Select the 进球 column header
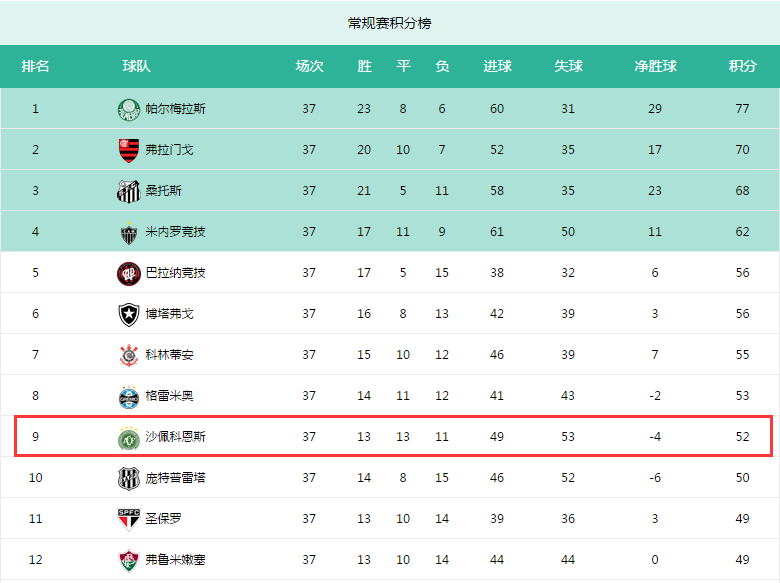The height and width of the screenshot is (583, 780). [497, 66]
